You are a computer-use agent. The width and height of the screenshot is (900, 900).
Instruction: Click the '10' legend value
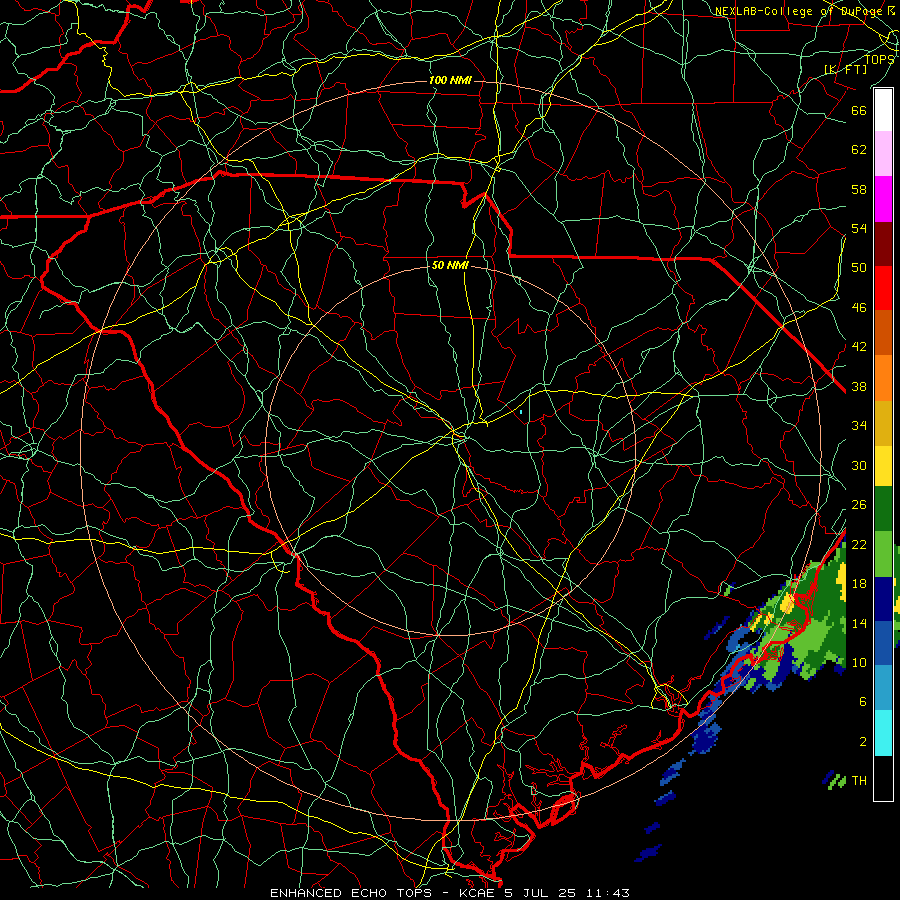pyautogui.click(x=859, y=662)
